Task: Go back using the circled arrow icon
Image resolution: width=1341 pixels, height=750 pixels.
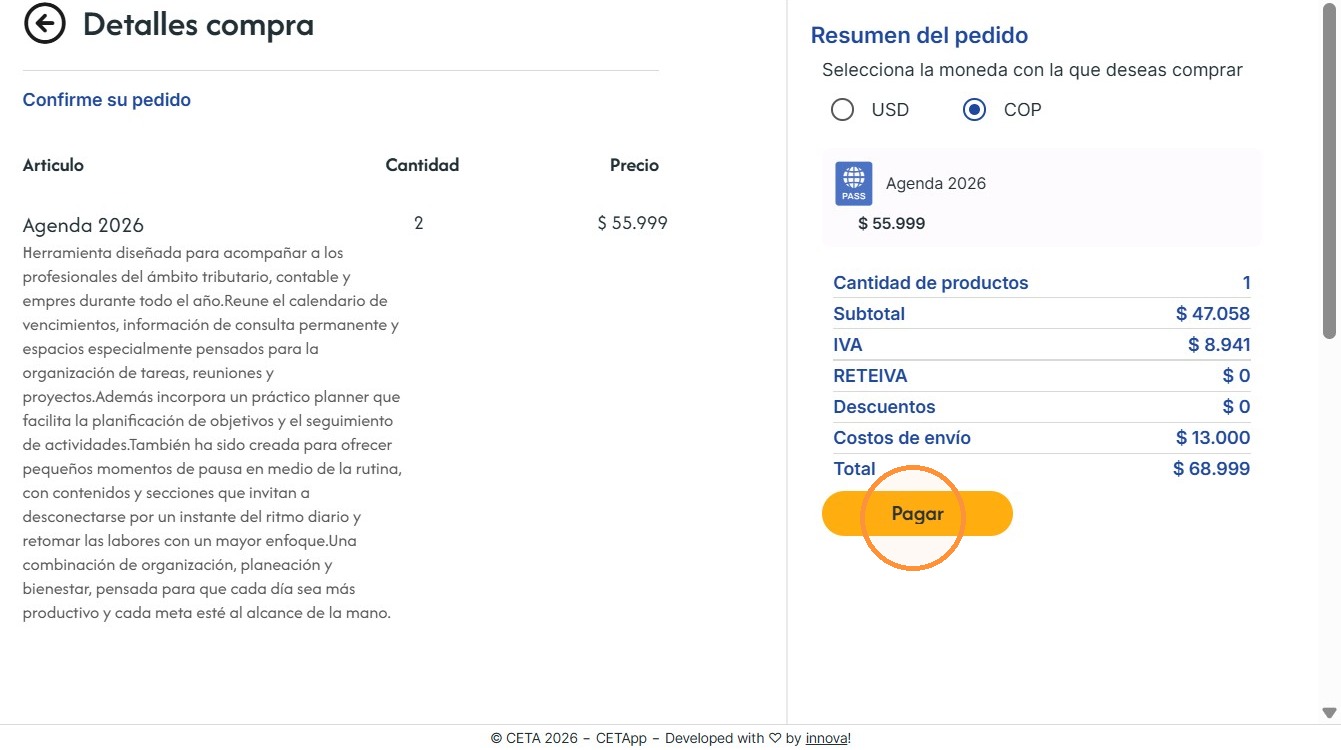Action: pos(45,24)
